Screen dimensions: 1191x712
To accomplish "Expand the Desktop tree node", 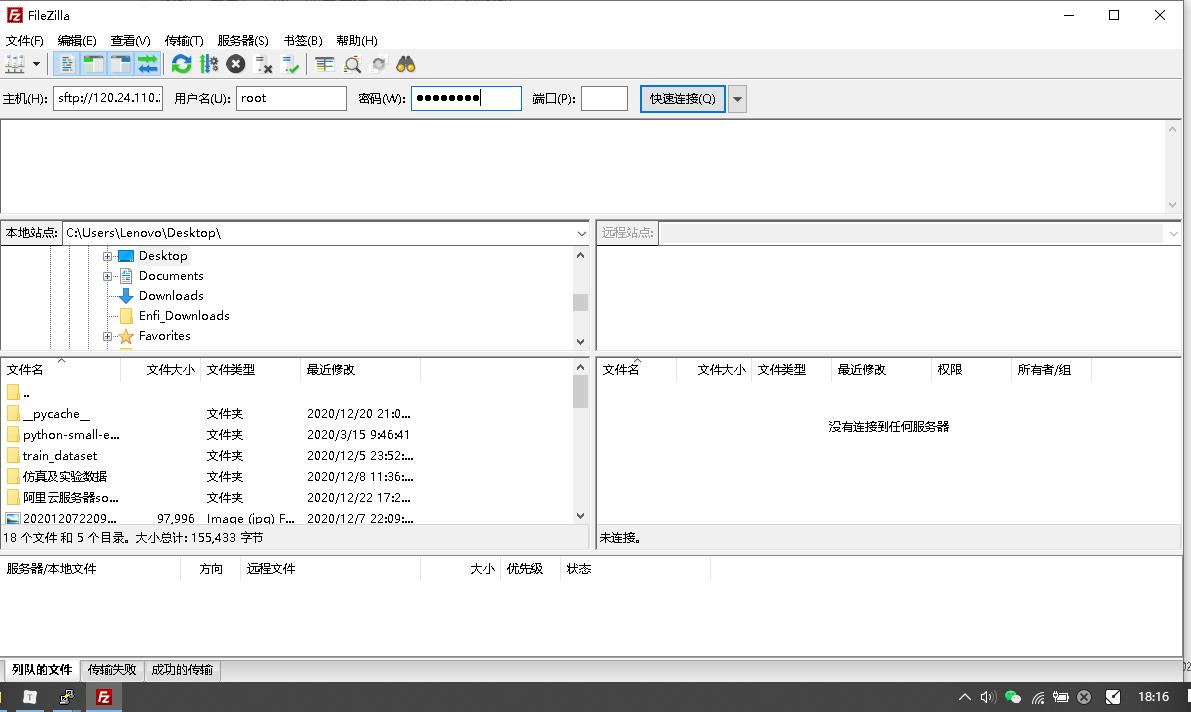I will [107, 256].
